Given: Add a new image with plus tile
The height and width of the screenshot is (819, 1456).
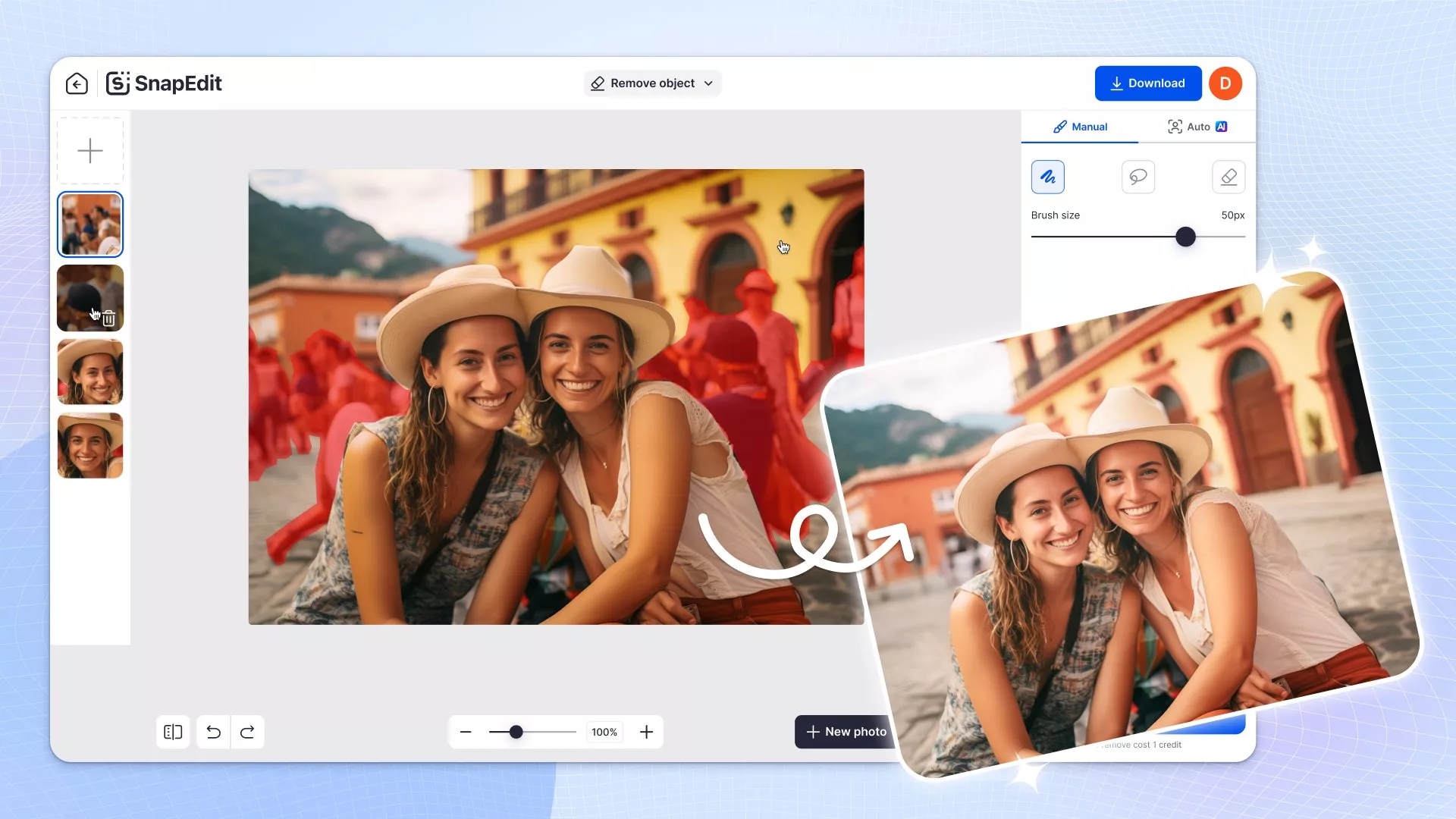Looking at the screenshot, I should pos(90,150).
